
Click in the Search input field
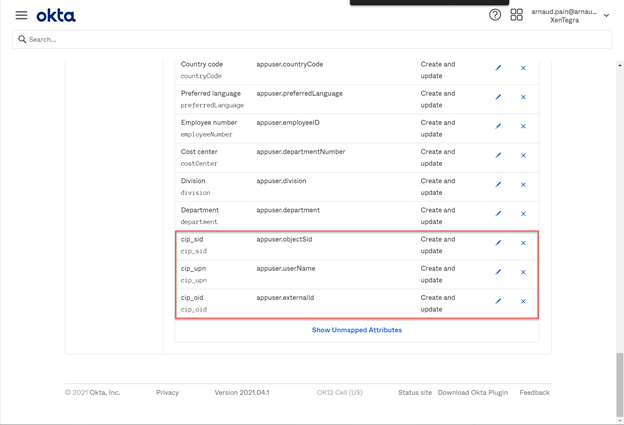tap(312, 39)
